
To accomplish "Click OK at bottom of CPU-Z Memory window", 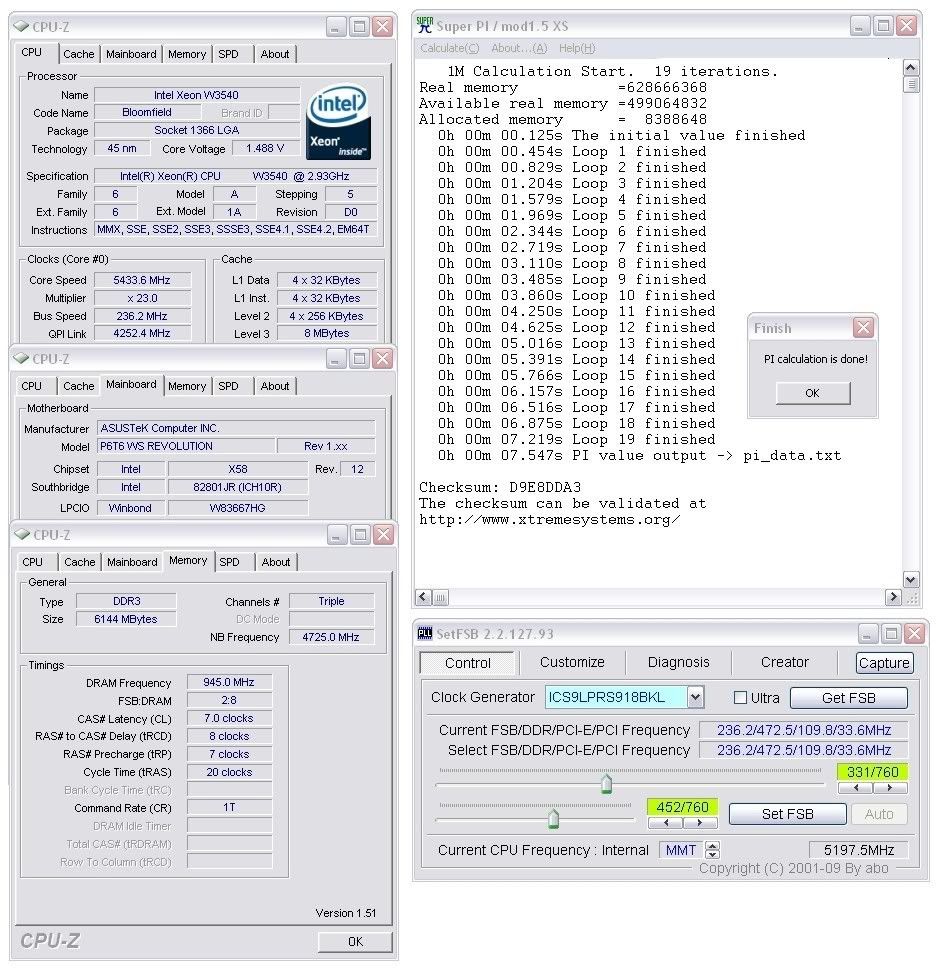I will 355,941.
